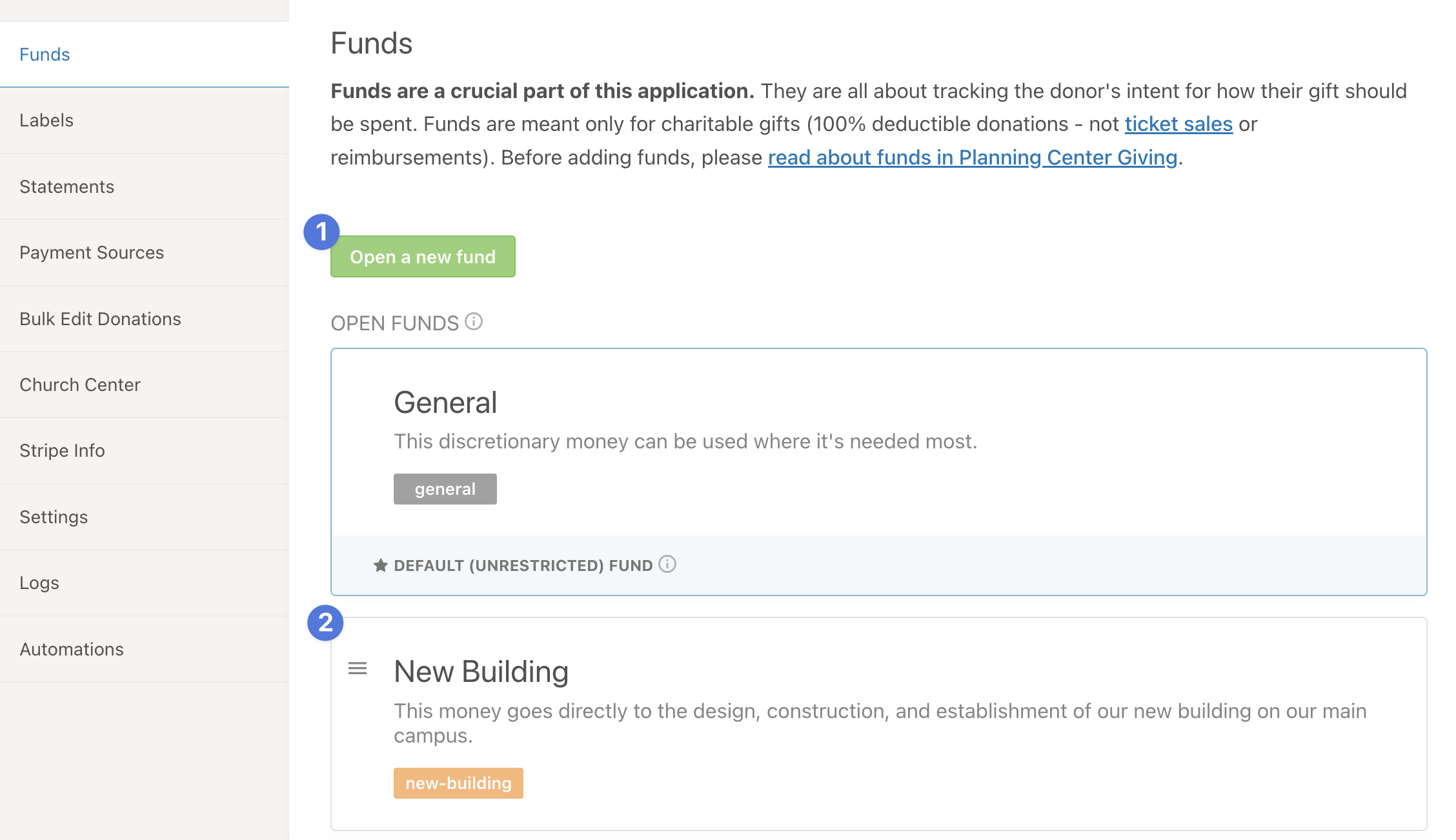
Task: Go to Labels in the sidebar
Action: 144,121
